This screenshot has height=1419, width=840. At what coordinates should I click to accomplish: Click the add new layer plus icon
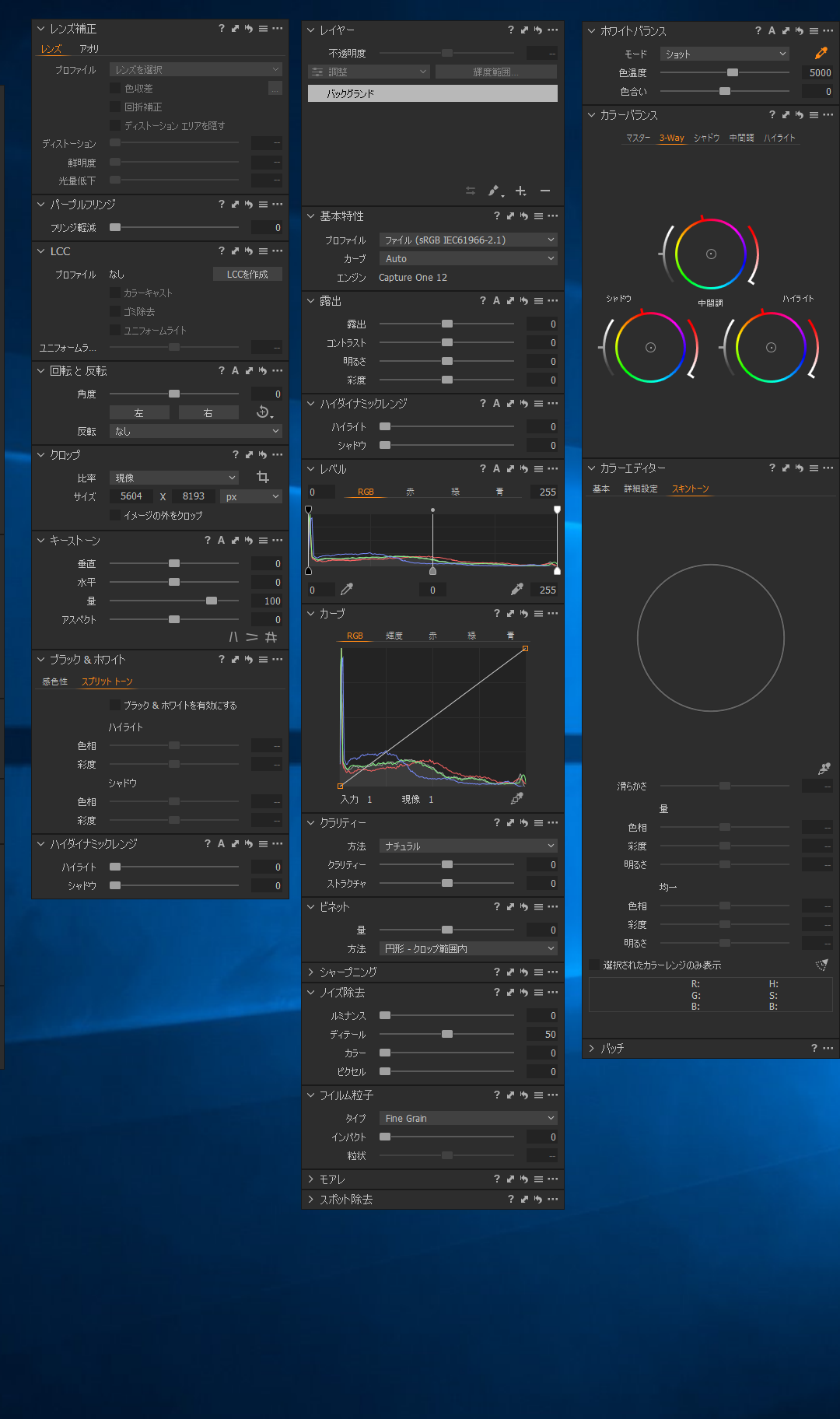click(521, 191)
